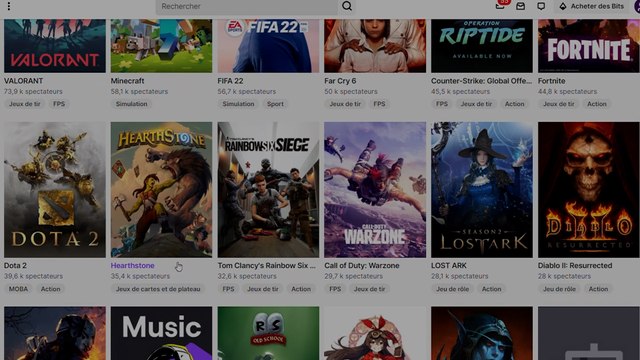The height and width of the screenshot is (360, 640).
Task: Click the Minecraft title link
Action: [127, 81]
